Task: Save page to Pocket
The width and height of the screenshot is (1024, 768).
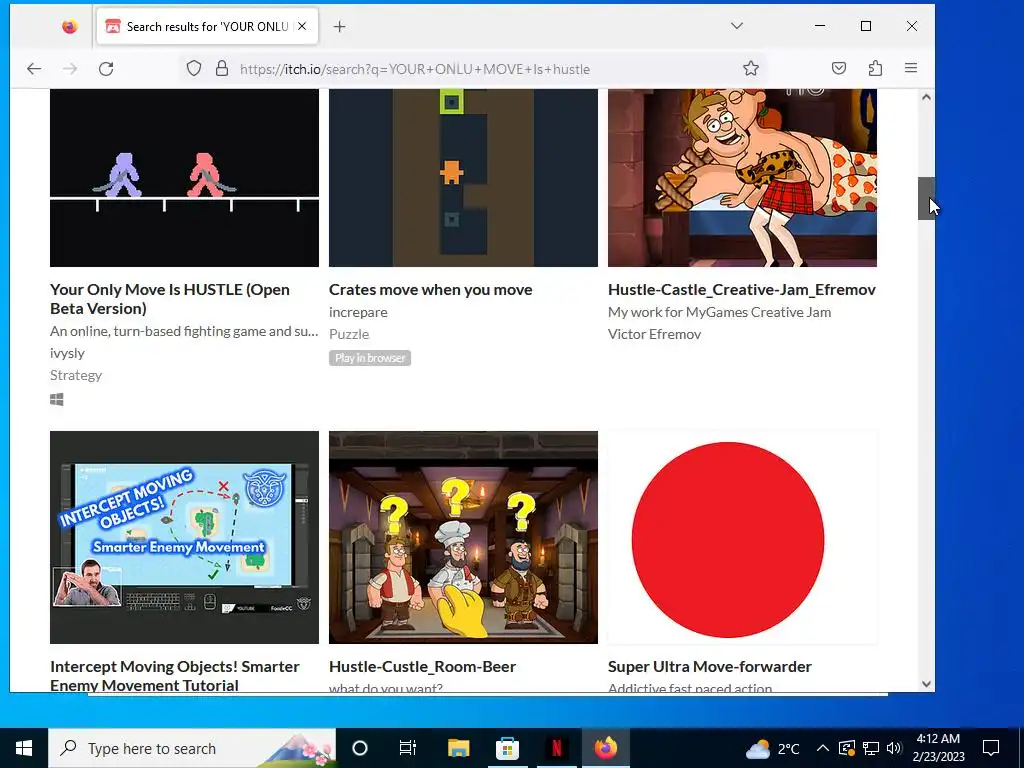Action: tap(839, 69)
